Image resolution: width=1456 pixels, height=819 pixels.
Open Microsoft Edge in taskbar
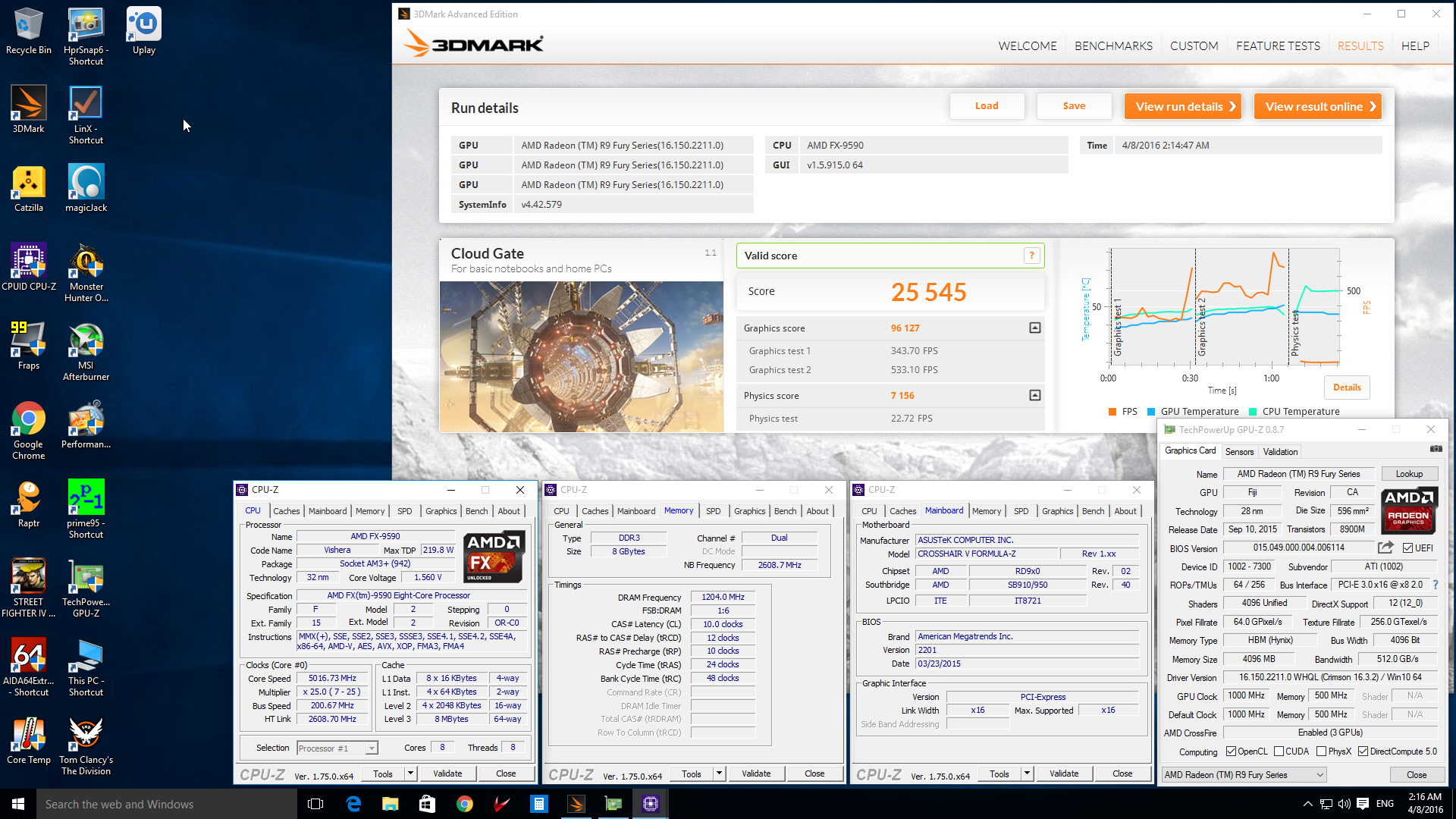click(x=353, y=804)
